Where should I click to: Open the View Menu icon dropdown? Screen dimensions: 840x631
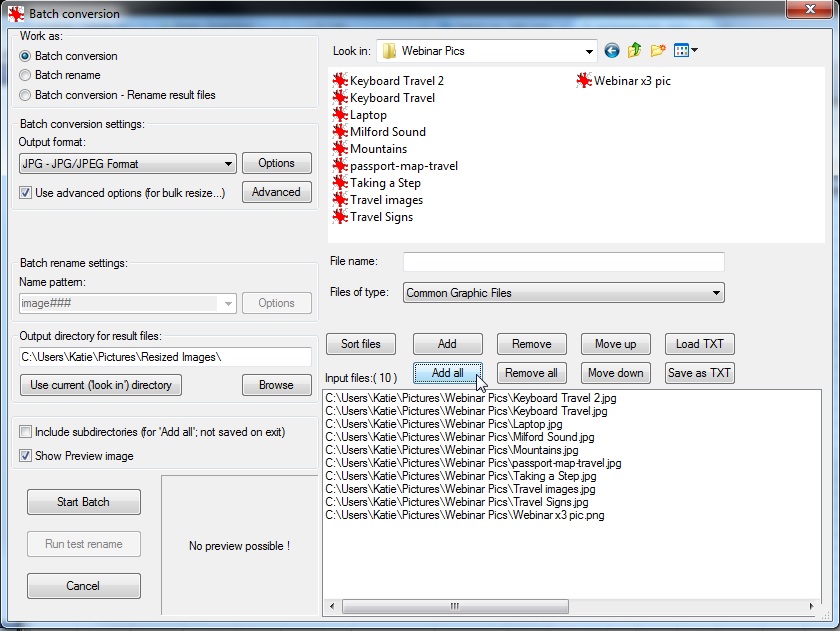(686, 51)
